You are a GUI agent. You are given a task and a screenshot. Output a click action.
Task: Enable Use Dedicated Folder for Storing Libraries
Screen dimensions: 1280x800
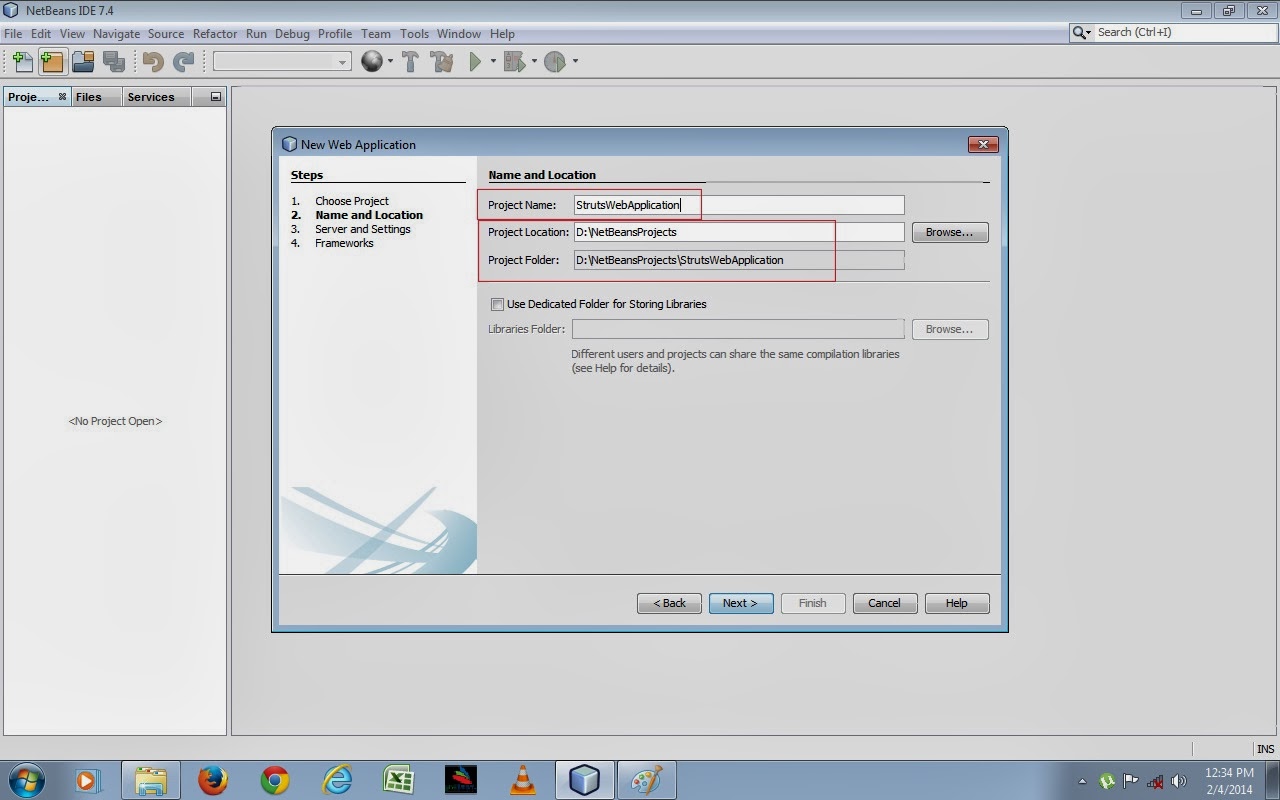click(497, 304)
